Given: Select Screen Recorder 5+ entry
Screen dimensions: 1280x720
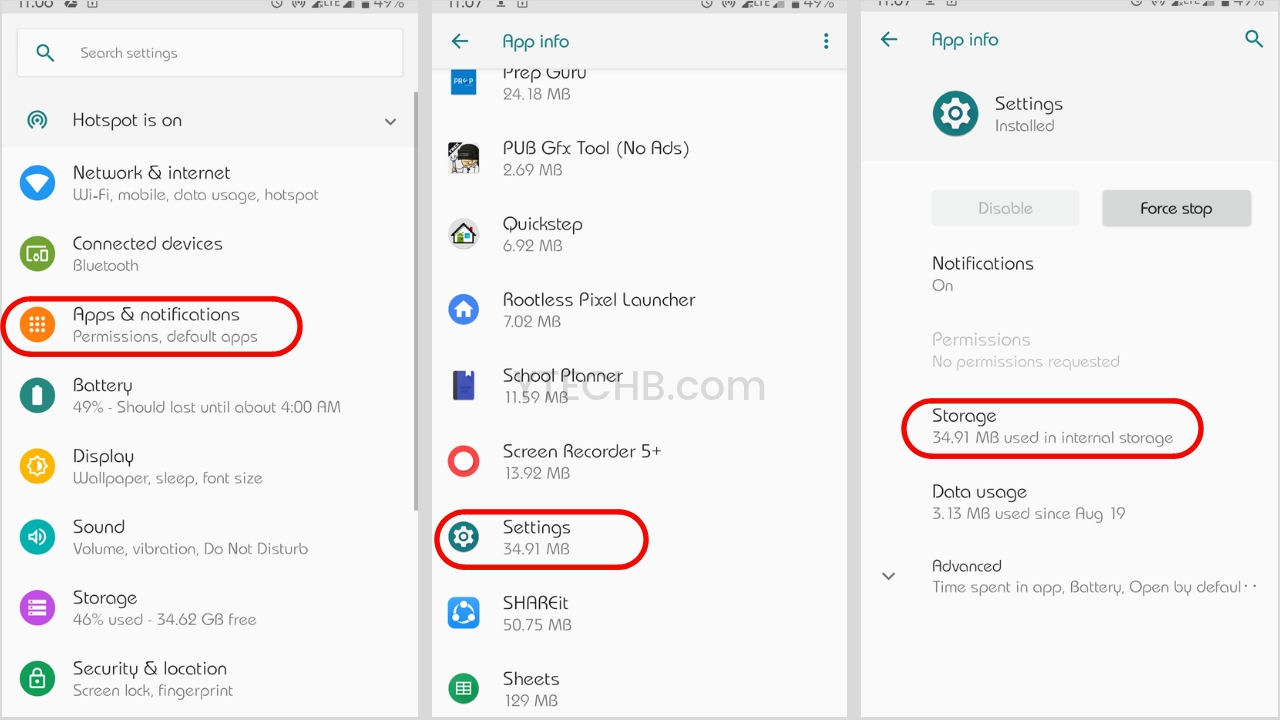Looking at the screenshot, I should click(x=639, y=461).
